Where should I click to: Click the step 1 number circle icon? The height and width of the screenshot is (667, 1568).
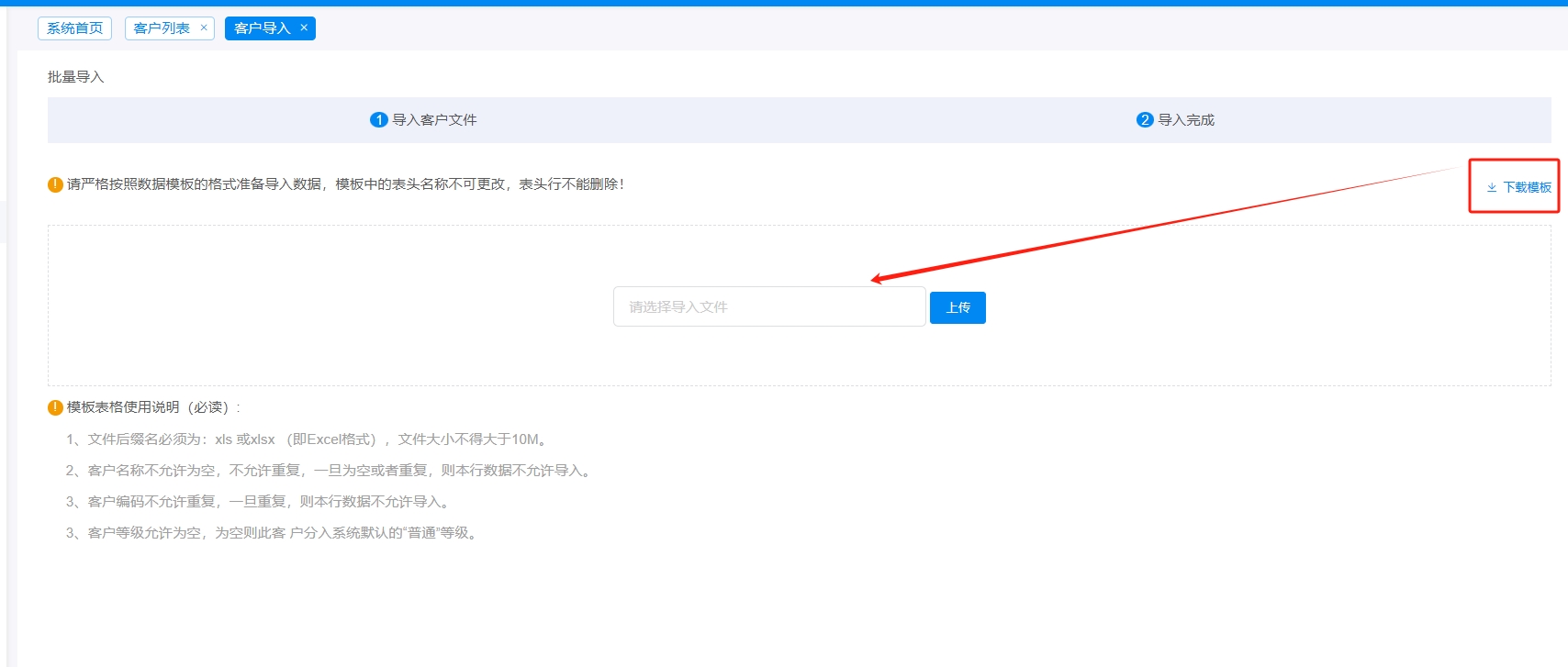click(378, 120)
